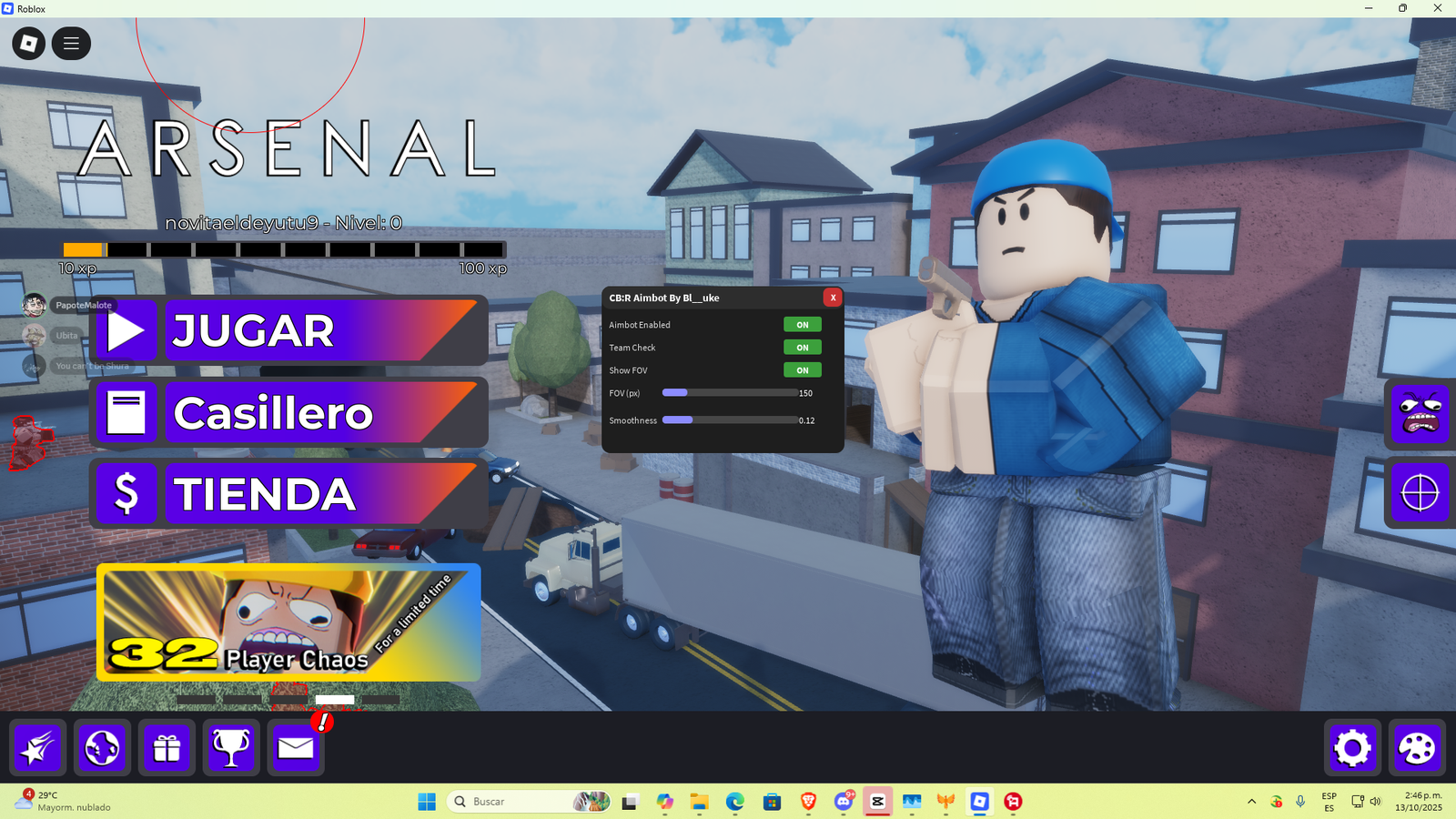Turn off the Team Check toggle
Image resolution: width=1456 pixels, height=819 pixels.
pyautogui.click(x=802, y=348)
